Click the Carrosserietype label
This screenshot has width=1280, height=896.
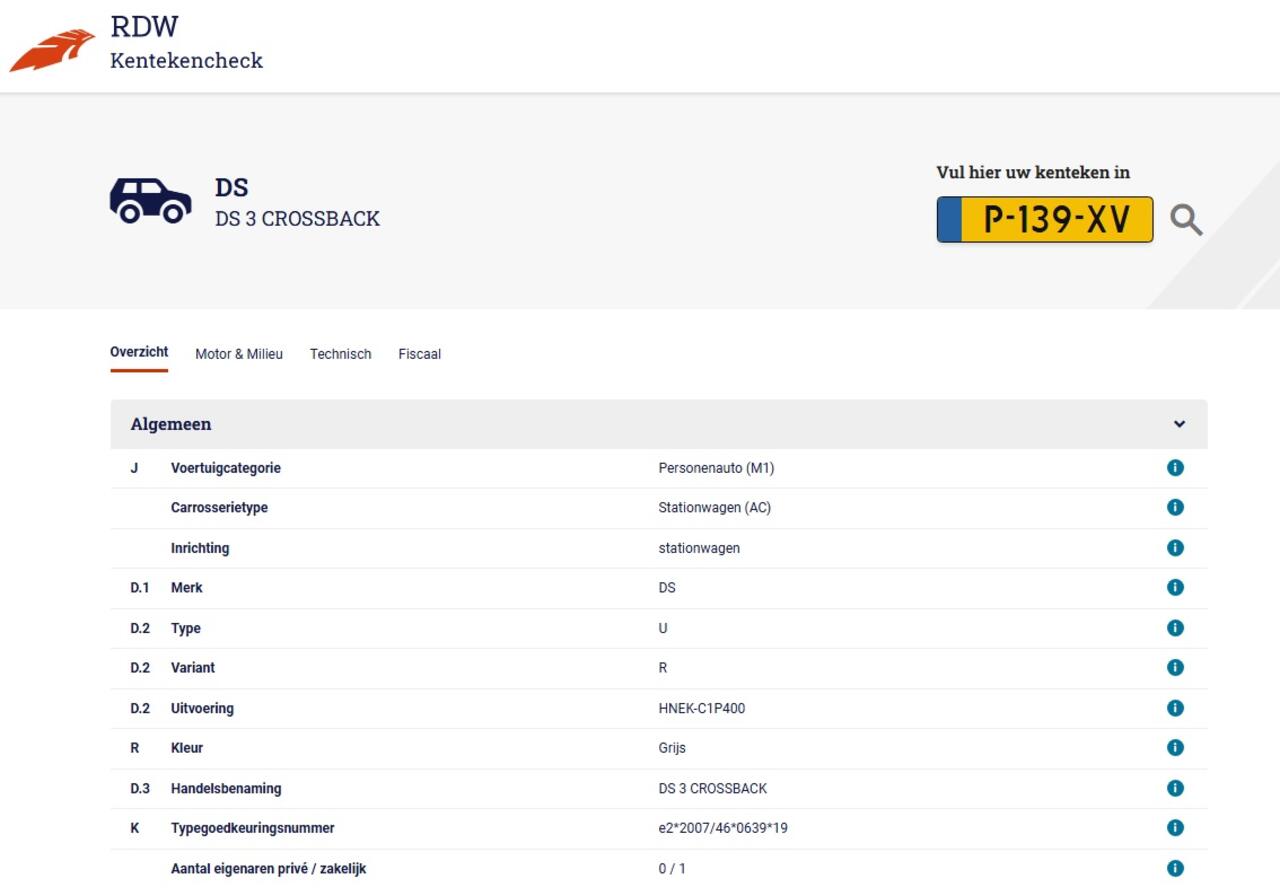point(219,508)
